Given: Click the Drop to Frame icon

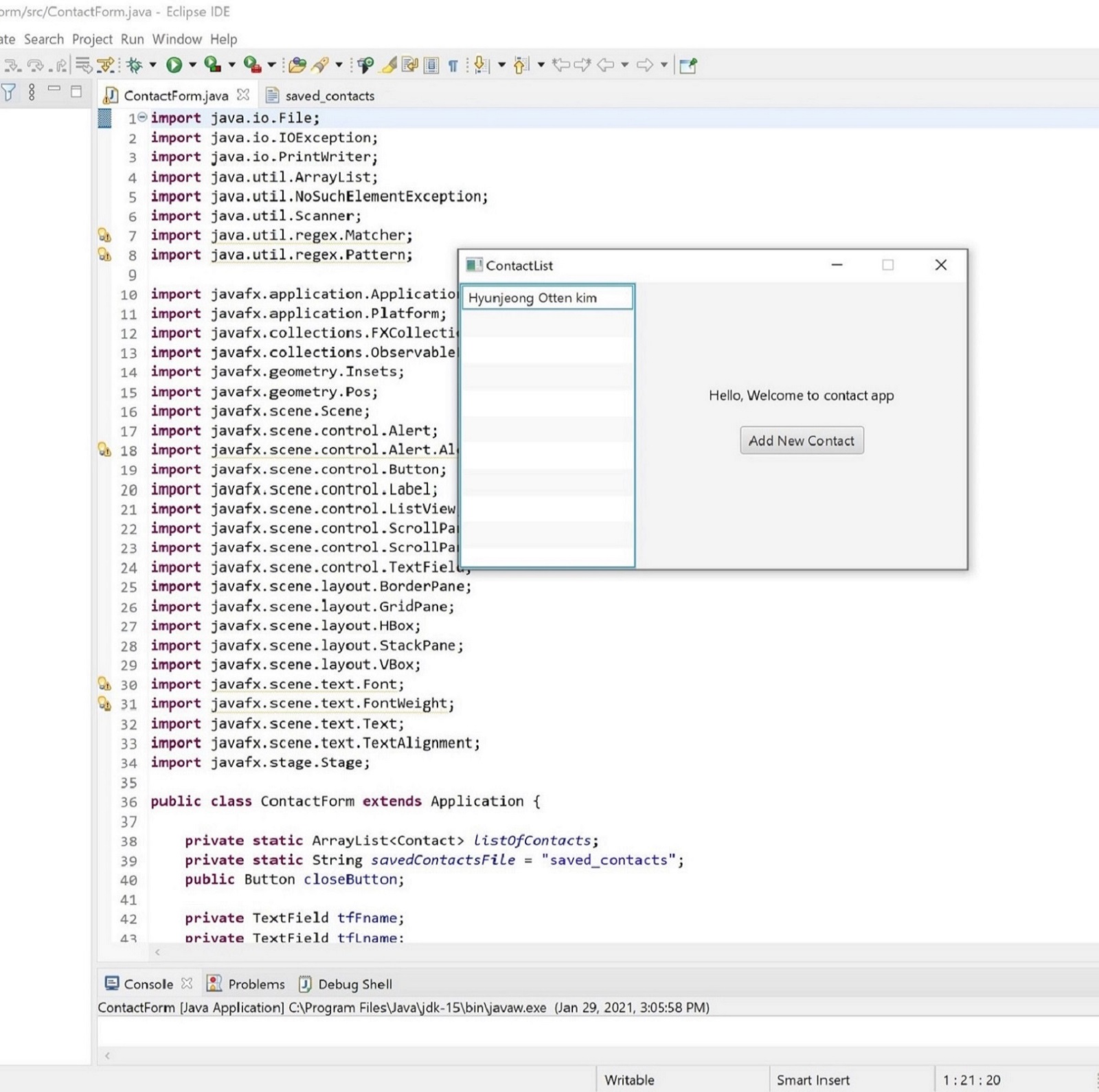Looking at the screenshot, I should (x=84, y=65).
